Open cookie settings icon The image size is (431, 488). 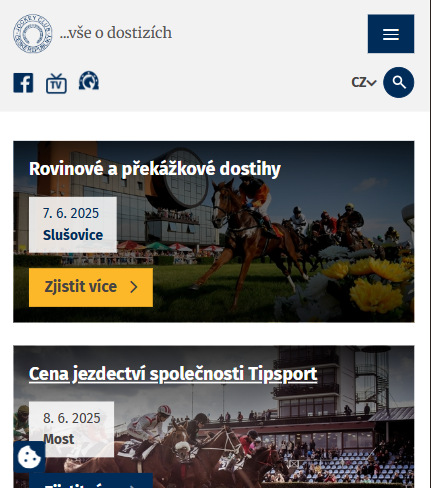pos(29,457)
